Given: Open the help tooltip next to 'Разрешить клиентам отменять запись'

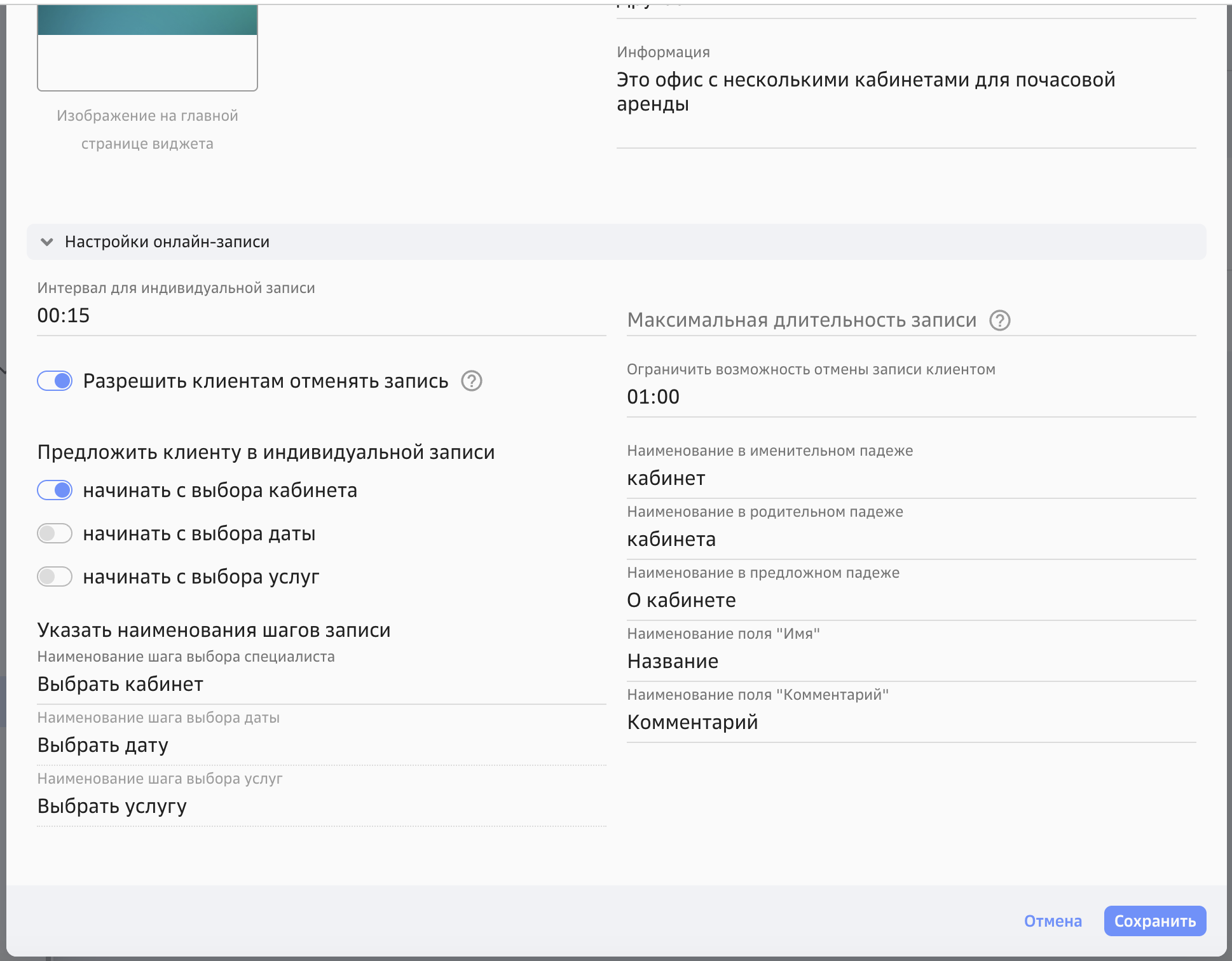Looking at the screenshot, I should (471, 382).
